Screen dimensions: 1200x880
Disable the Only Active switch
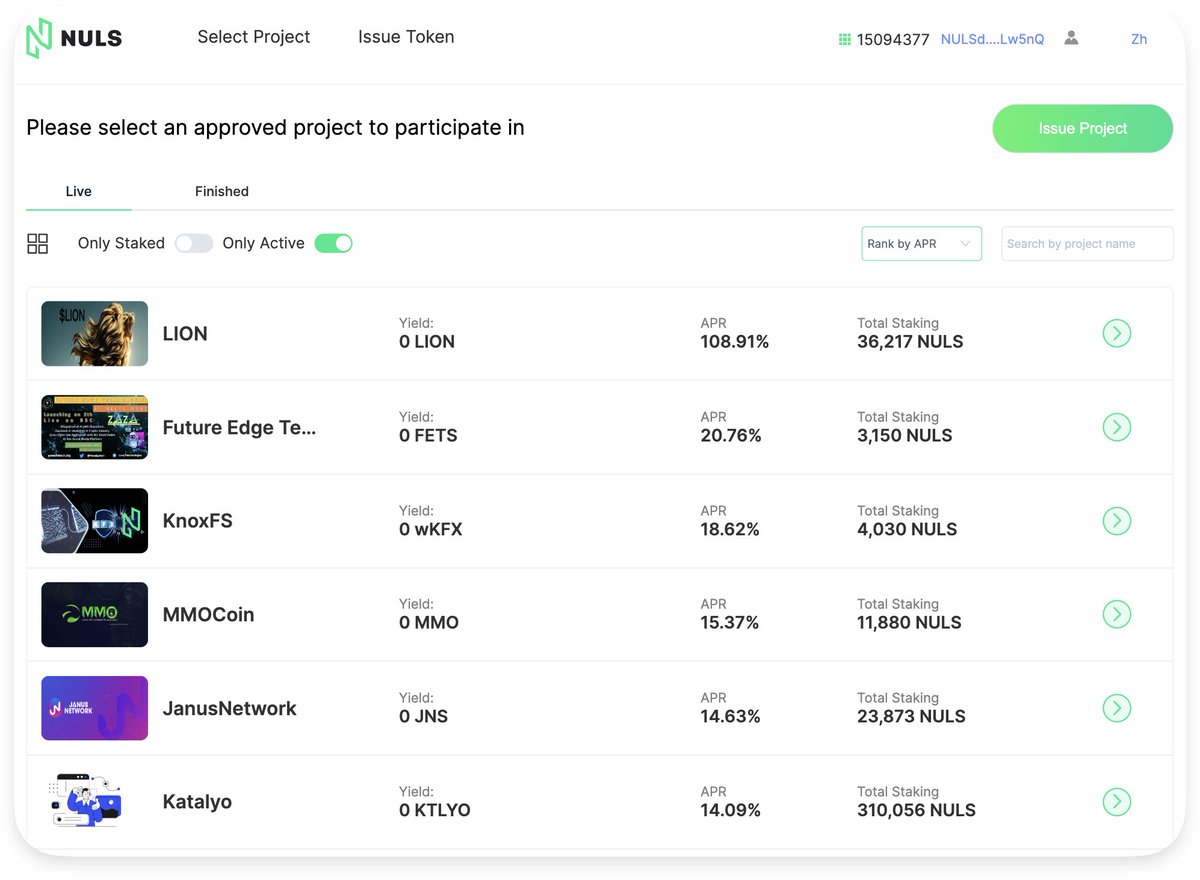[x=333, y=243]
